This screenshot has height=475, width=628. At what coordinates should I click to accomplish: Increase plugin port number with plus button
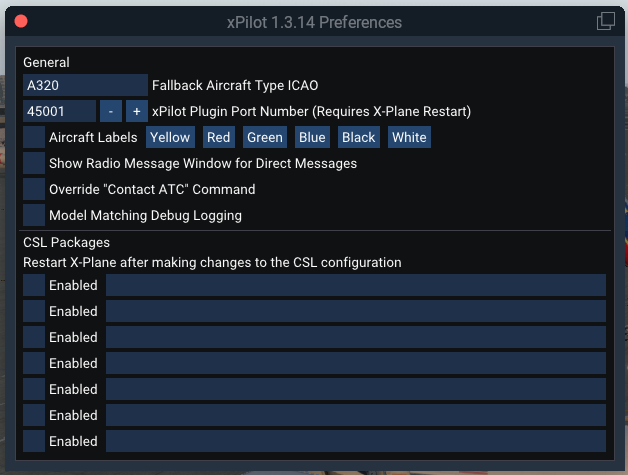(x=137, y=111)
